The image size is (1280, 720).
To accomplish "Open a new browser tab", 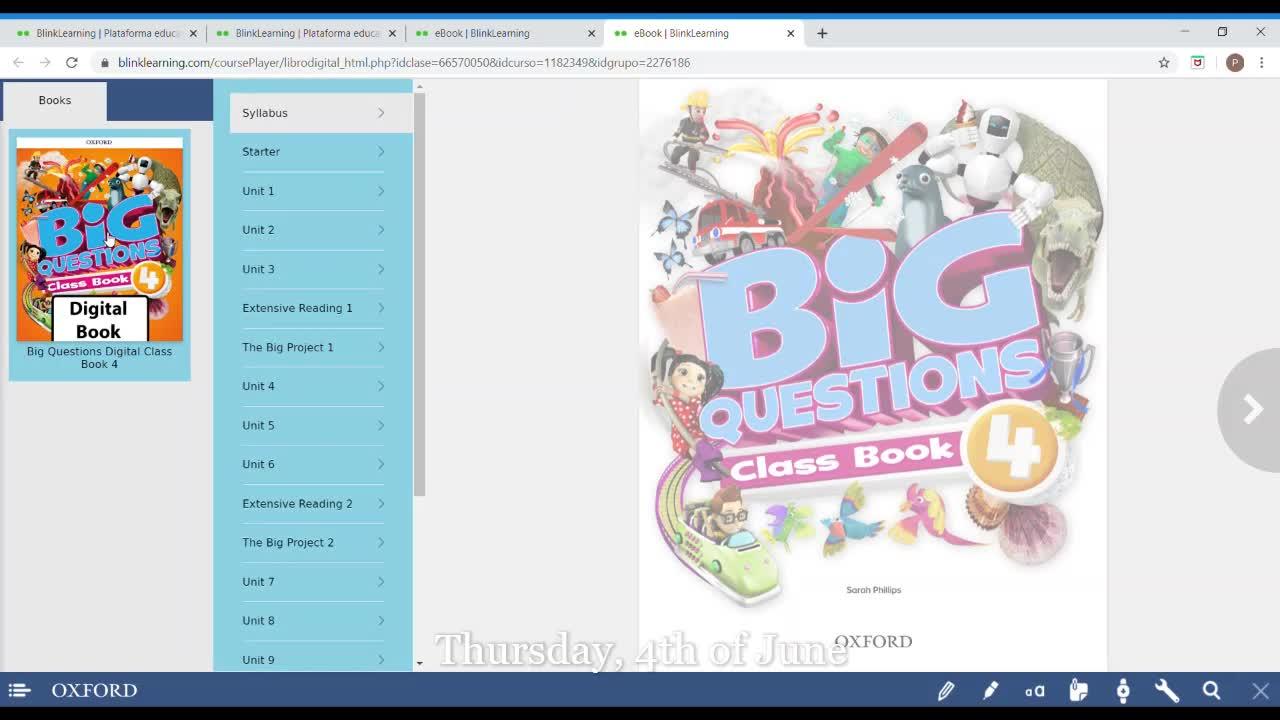I will (x=822, y=33).
